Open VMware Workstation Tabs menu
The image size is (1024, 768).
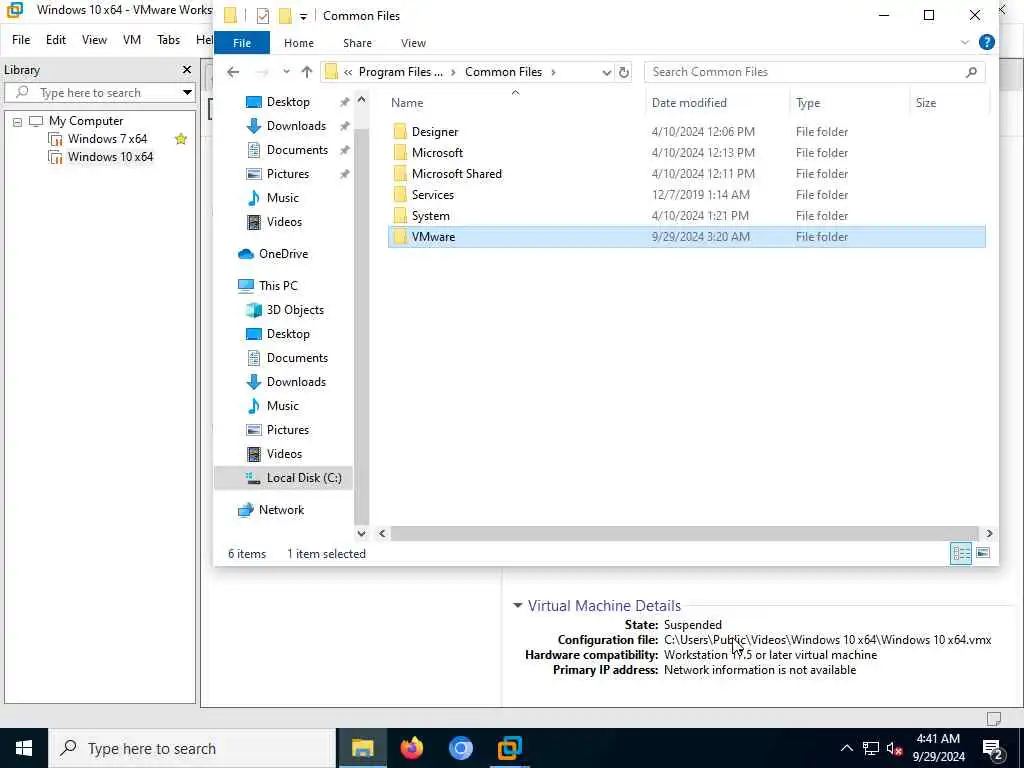[168, 40]
